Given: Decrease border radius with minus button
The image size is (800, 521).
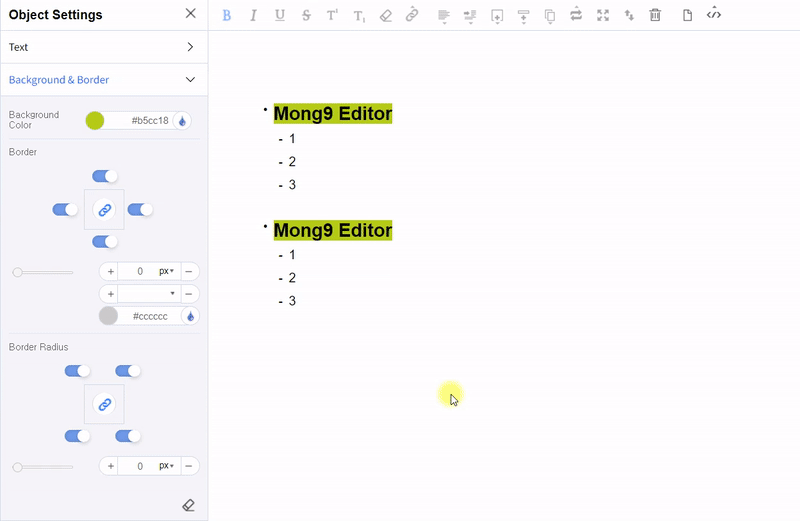Looking at the screenshot, I should pyautogui.click(x=189, y=466).
